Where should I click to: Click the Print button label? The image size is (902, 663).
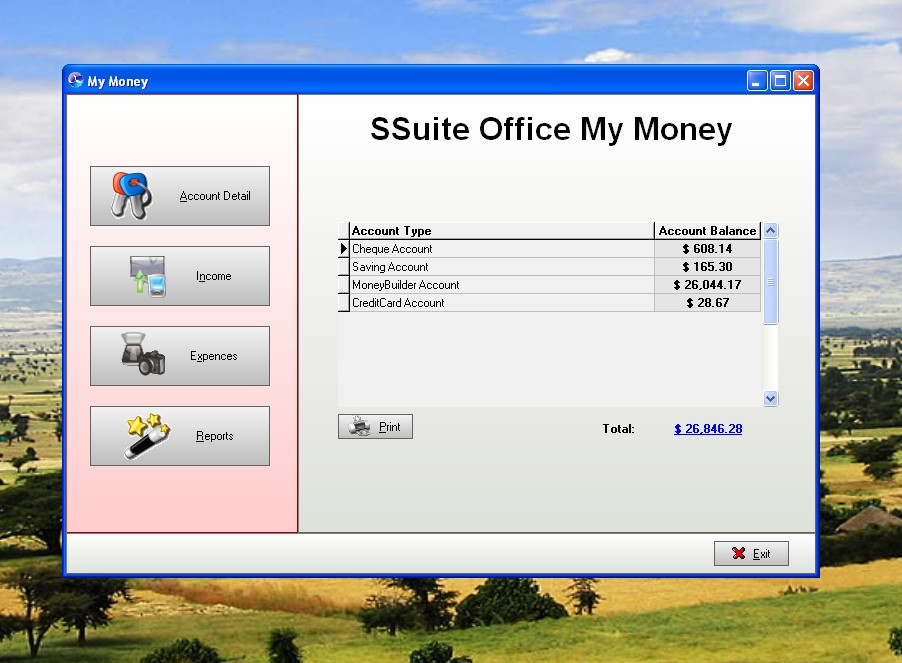[389, 427]
